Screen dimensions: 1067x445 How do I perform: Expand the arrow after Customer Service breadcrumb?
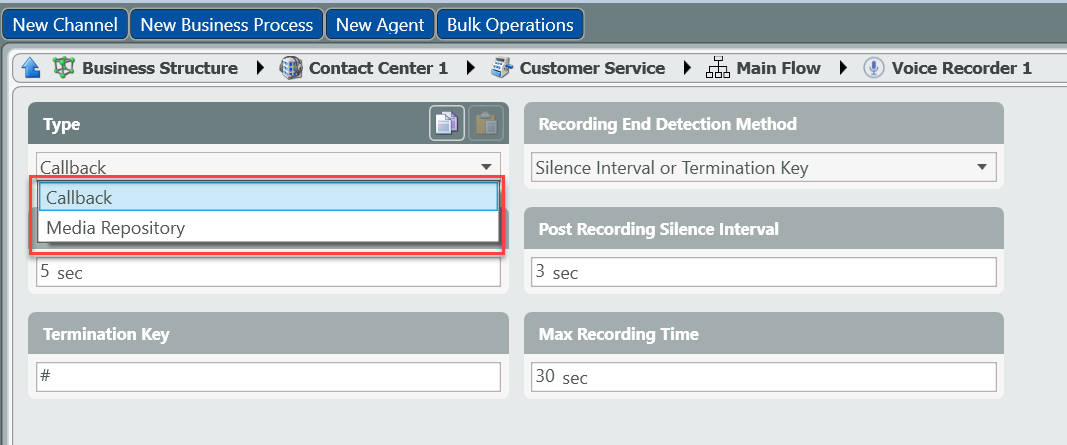(x=687, y=68)
